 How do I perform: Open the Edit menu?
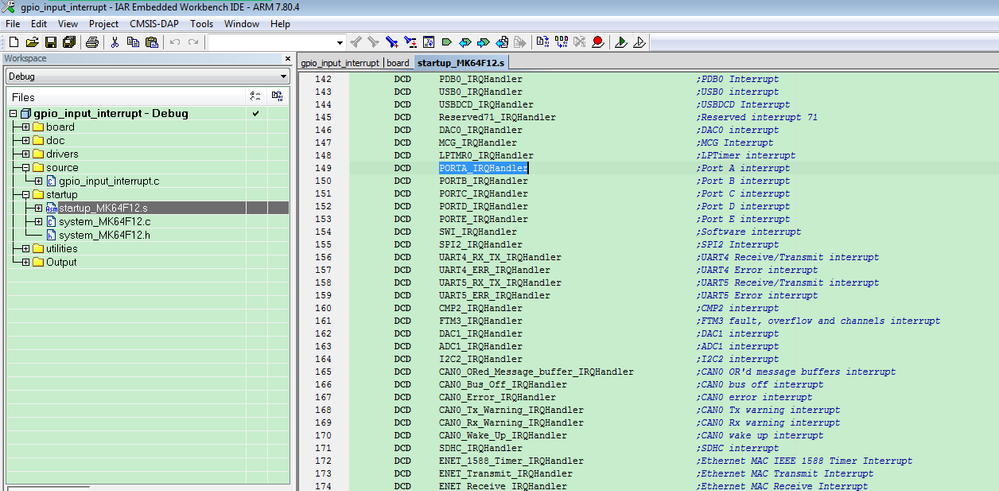point(39,24)
